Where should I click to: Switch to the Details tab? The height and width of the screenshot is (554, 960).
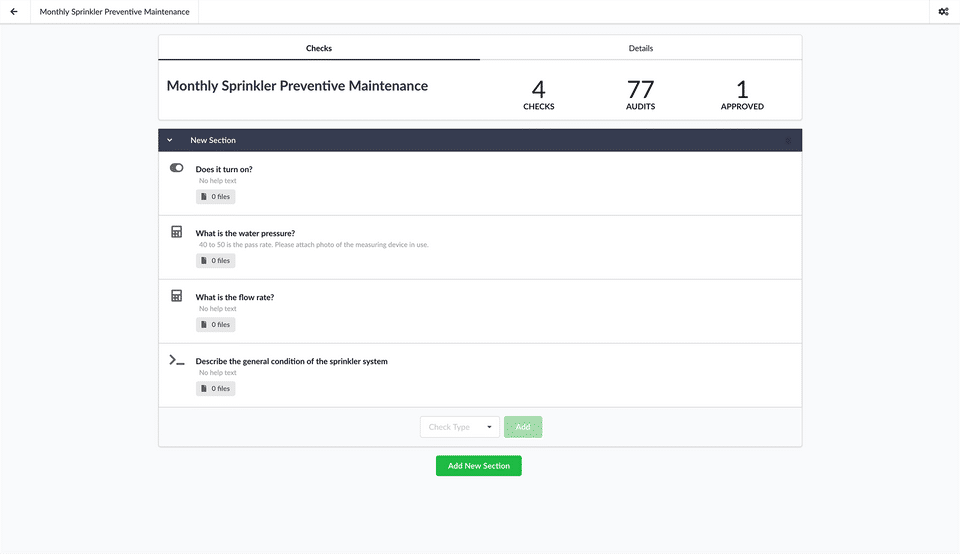[x=641, y=48]
